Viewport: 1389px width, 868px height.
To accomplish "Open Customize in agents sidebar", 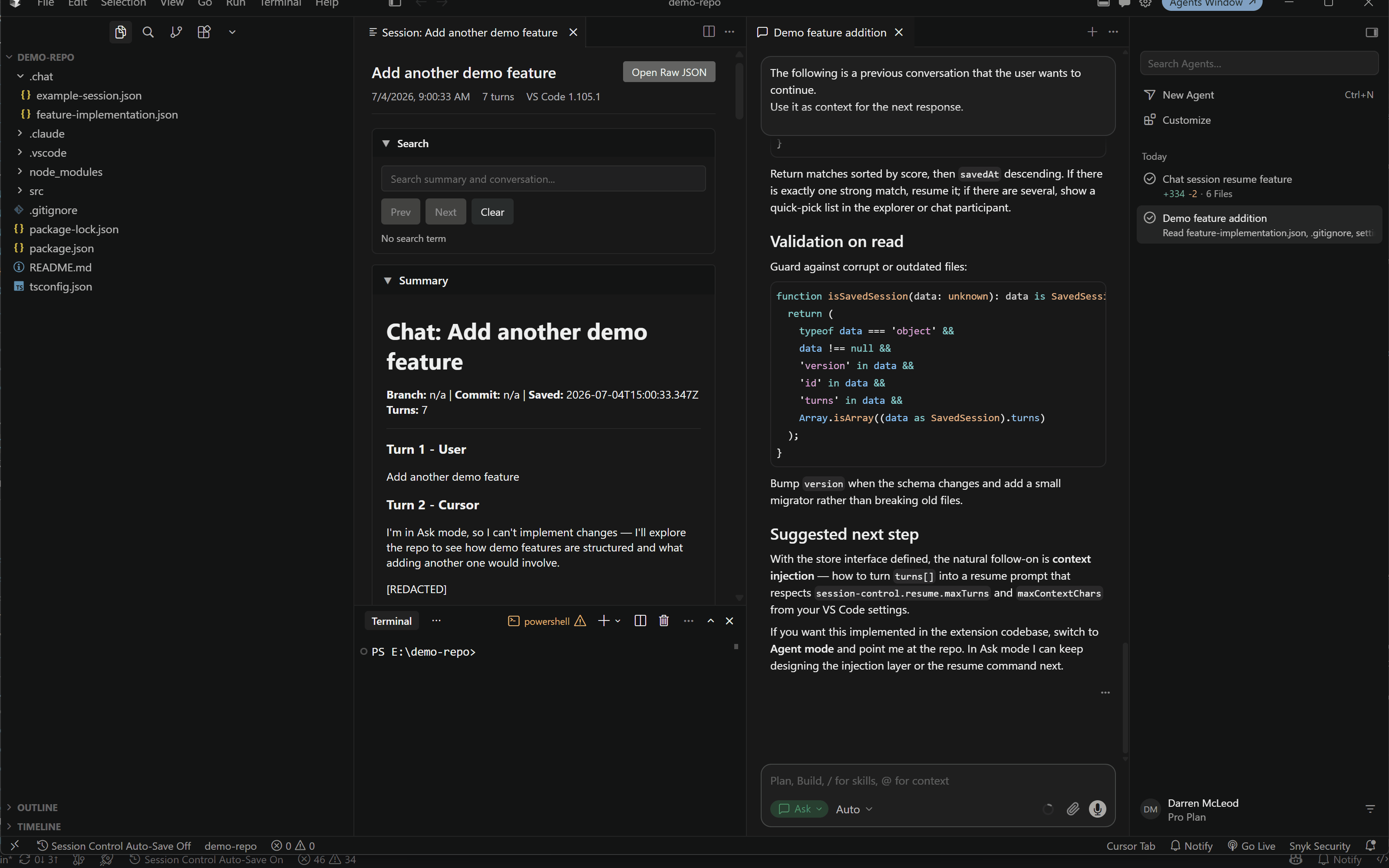I will click(1258, 120).
